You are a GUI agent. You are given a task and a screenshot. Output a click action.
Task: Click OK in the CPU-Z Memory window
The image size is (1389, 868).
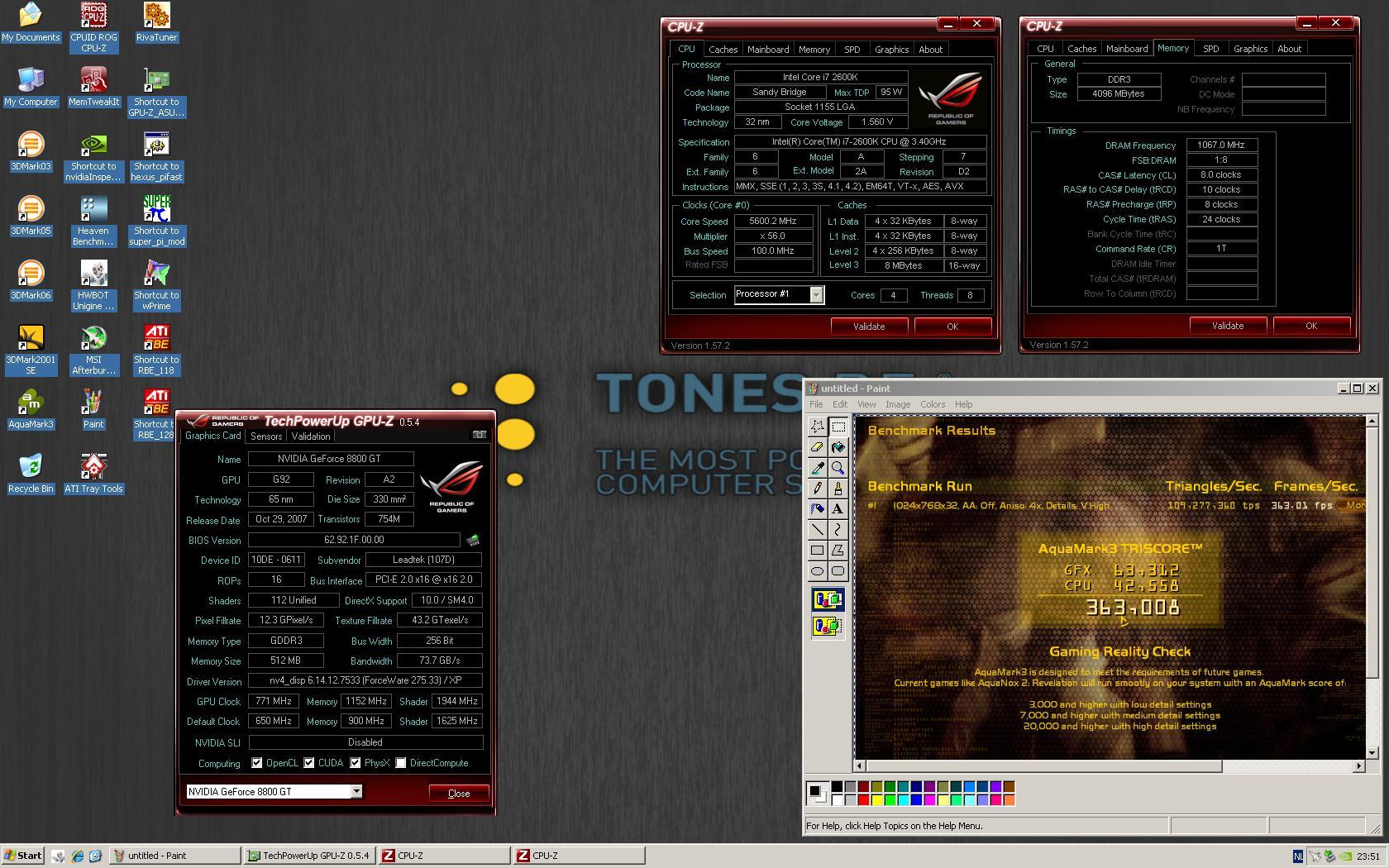point(1311,326)
